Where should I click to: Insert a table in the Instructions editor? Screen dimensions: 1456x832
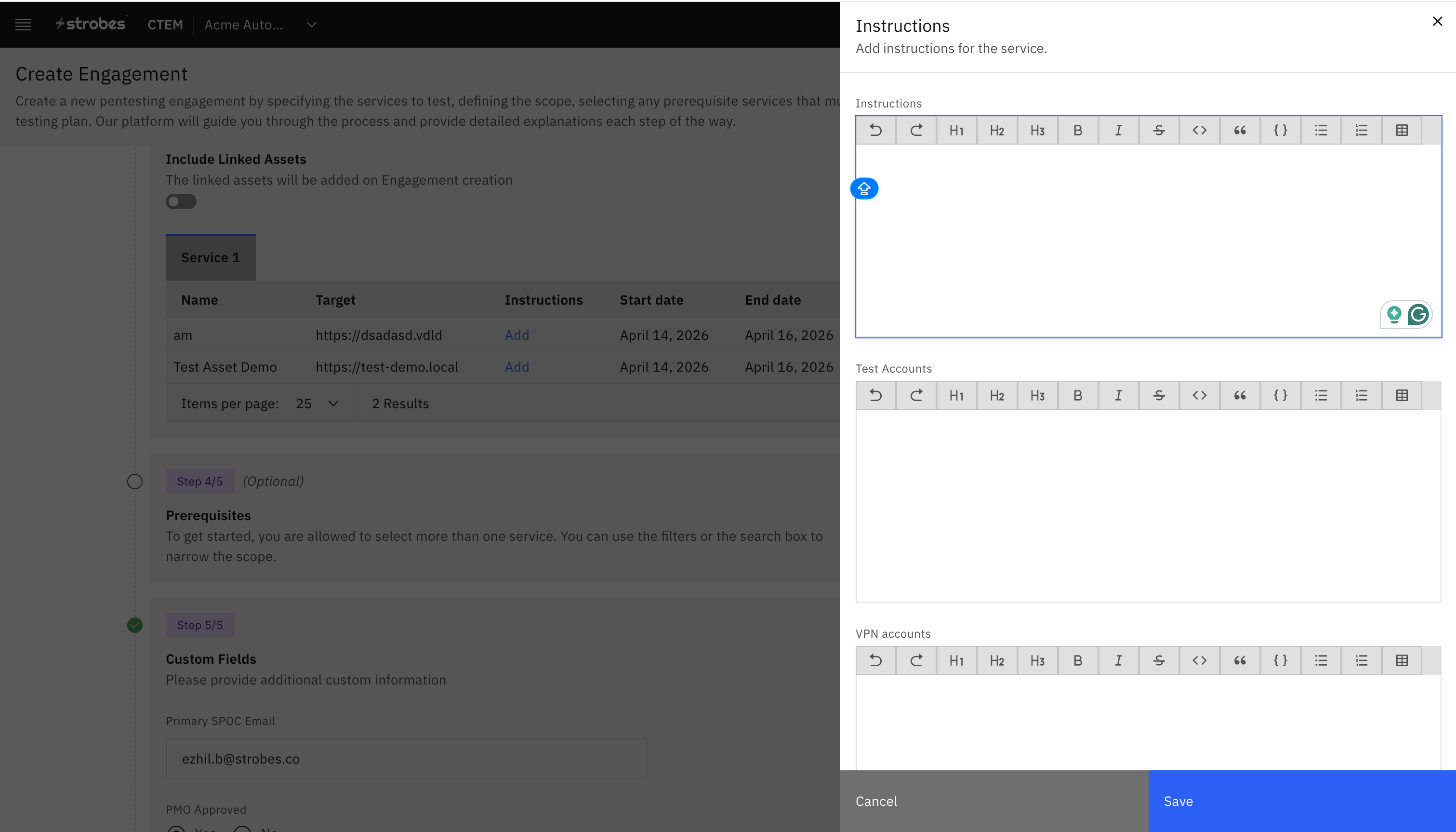(1401, 130)
